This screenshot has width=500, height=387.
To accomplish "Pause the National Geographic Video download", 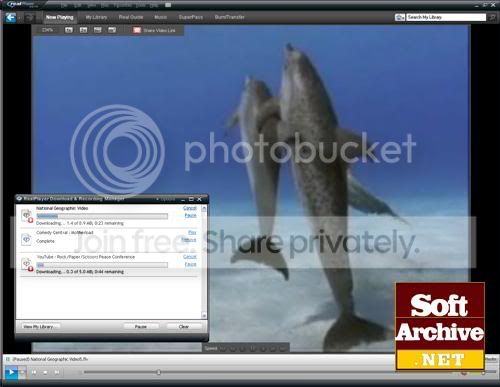I will 190,215.
